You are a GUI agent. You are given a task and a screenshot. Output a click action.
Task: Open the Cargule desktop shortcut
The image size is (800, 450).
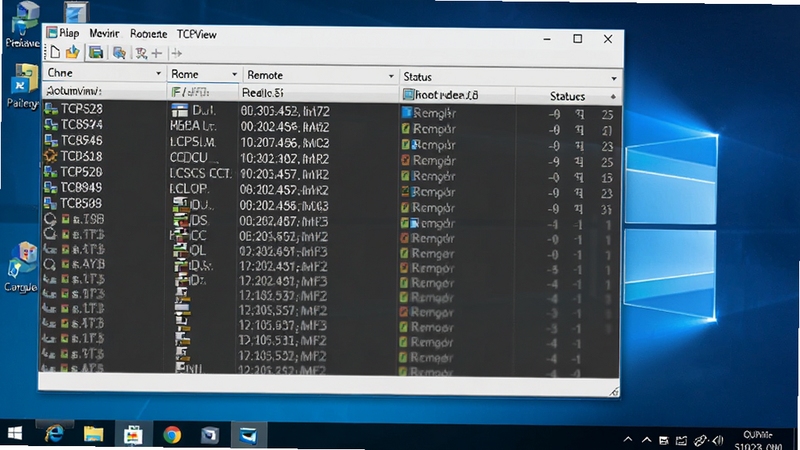[21, 266]
